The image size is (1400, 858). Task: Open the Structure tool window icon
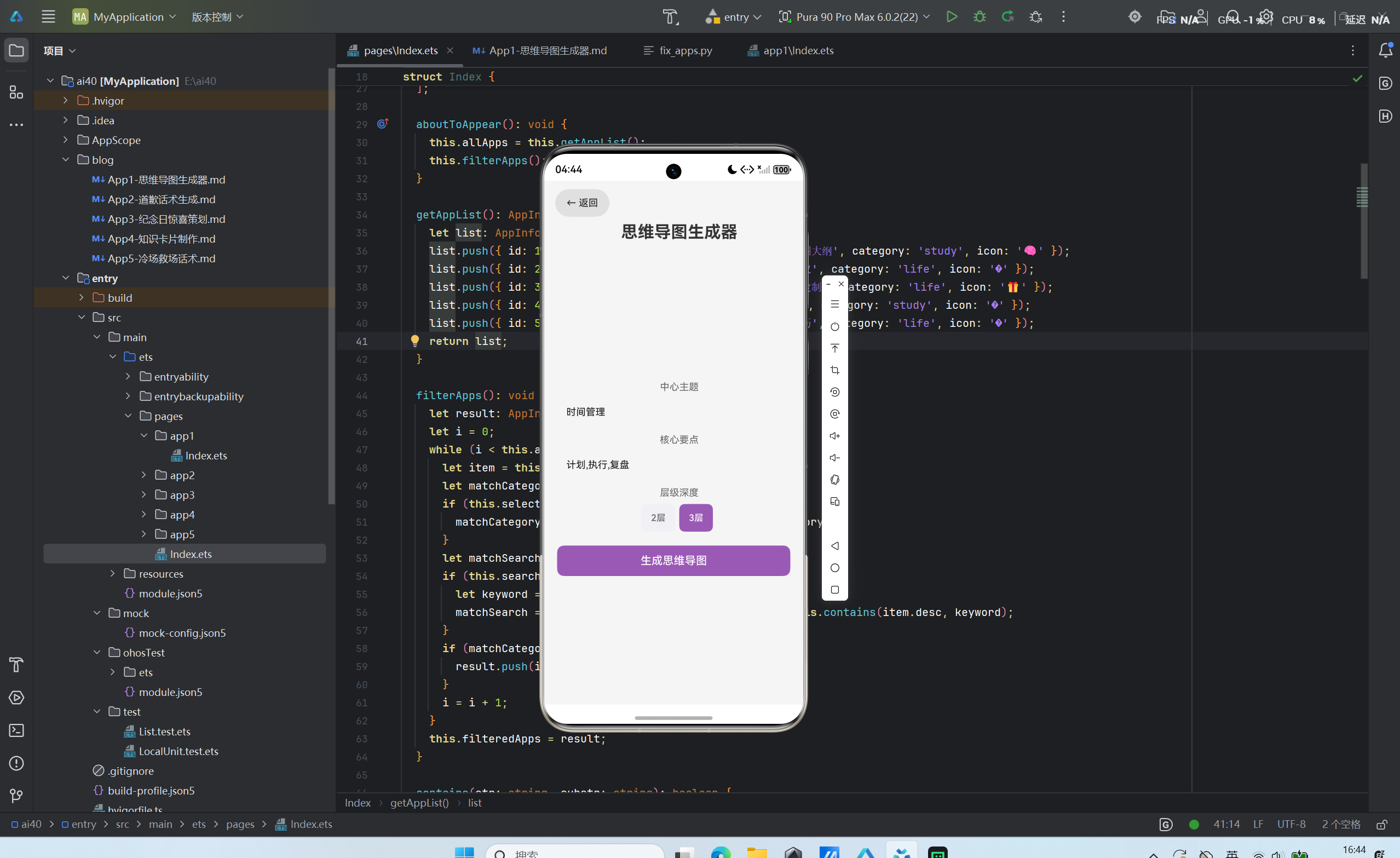pyautogui.click(x=16, y=92)
